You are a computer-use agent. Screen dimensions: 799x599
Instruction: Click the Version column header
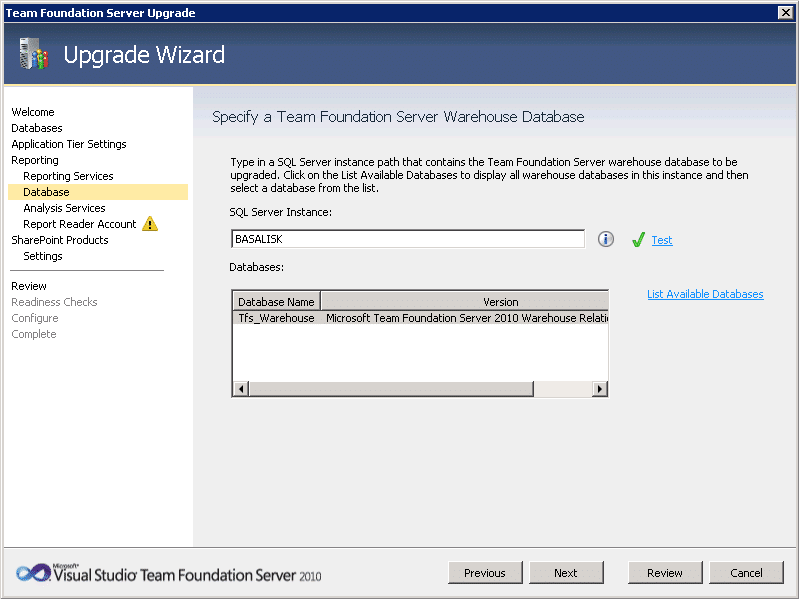tap(465, 302)
